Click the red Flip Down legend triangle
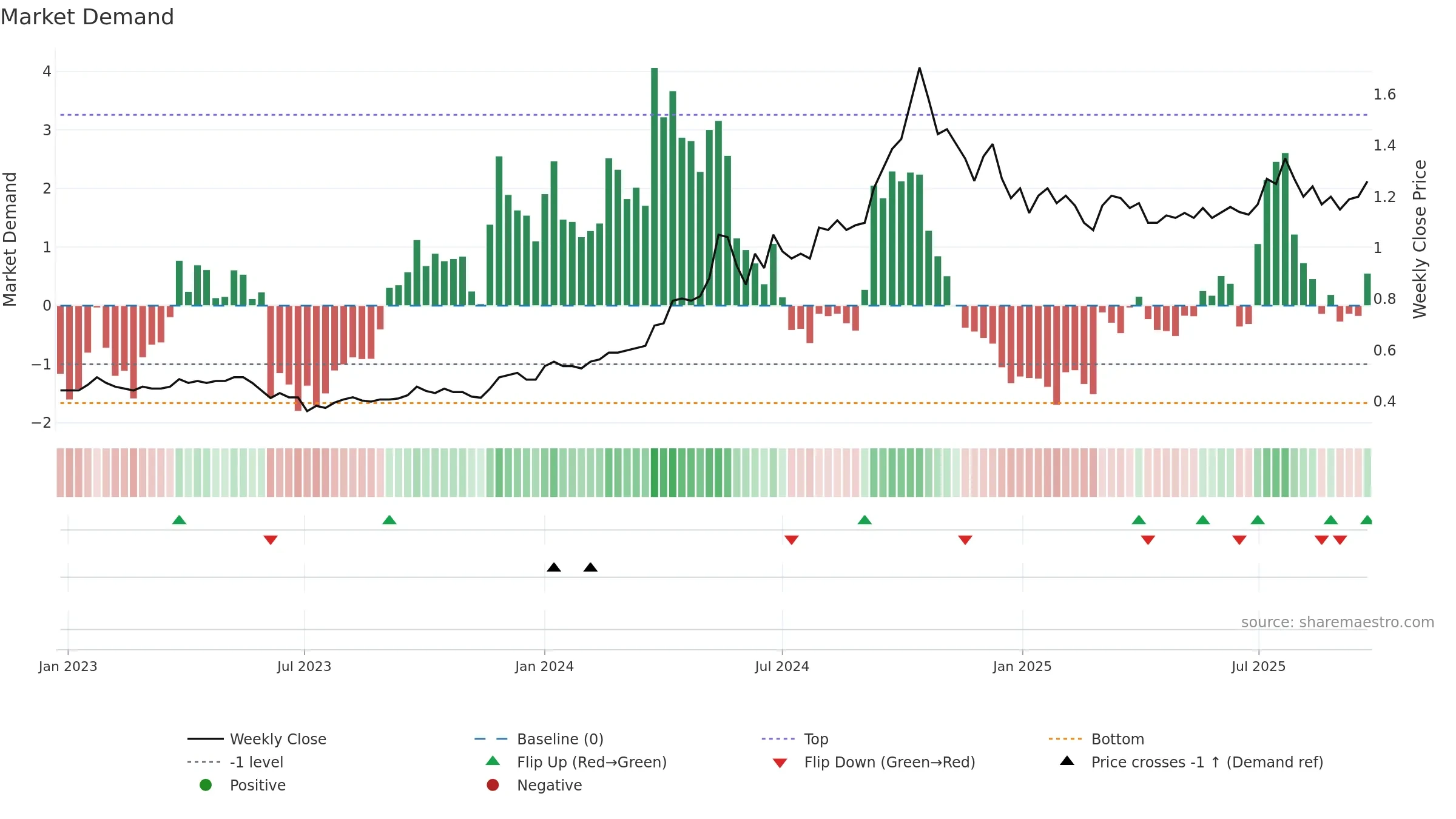Image resolution: width=1456 pixels, height=819 pixels. [x=780, y=763]
